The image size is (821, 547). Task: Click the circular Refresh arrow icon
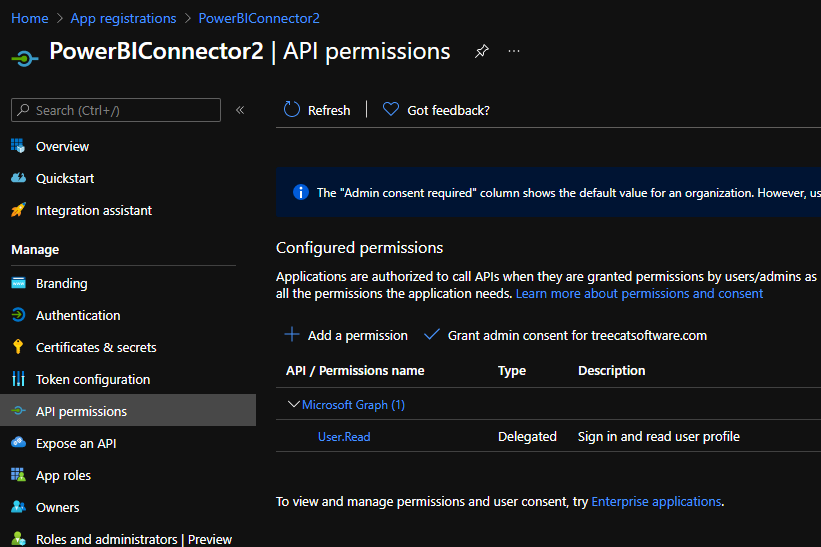[x=292, y=109]
